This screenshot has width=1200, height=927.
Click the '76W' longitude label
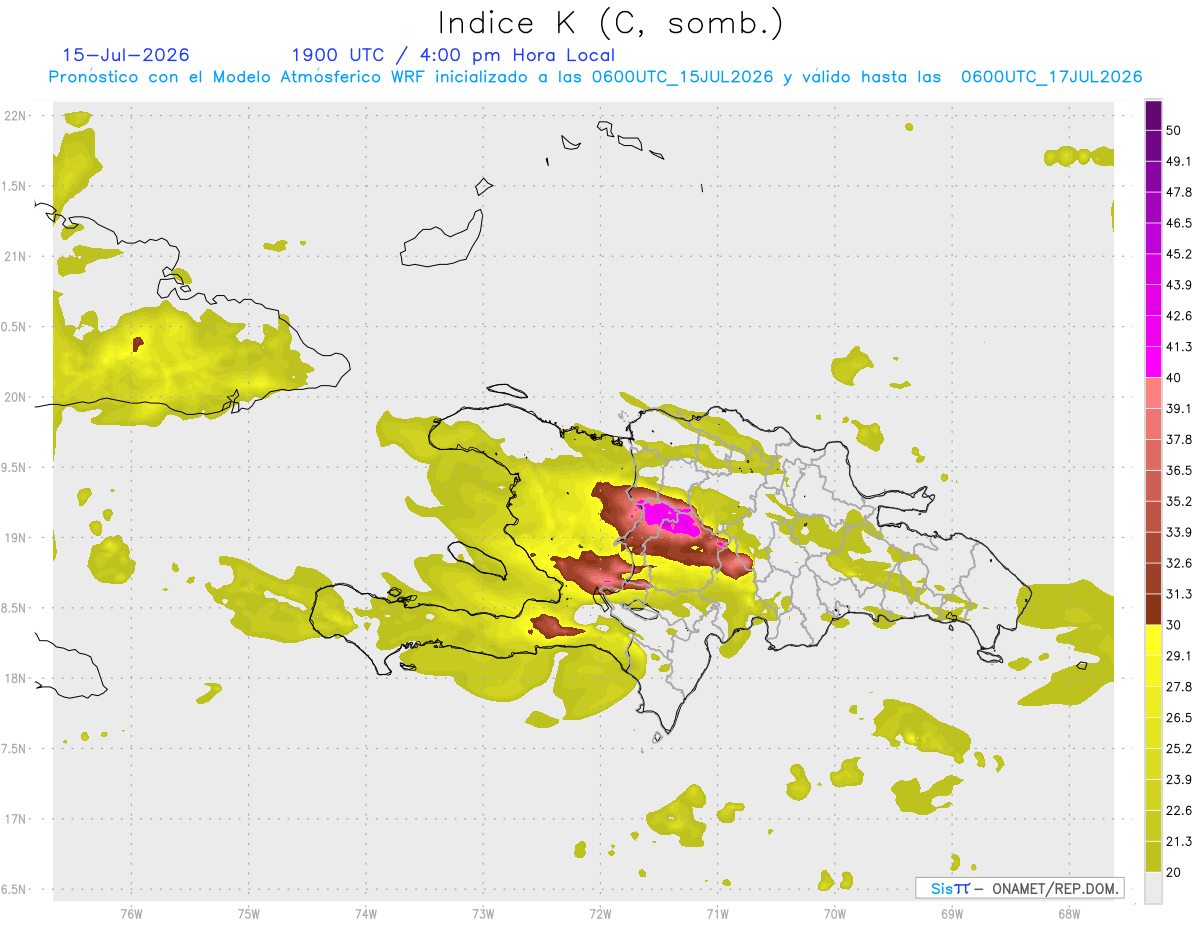pyautogui.click(x=131, y=913)
